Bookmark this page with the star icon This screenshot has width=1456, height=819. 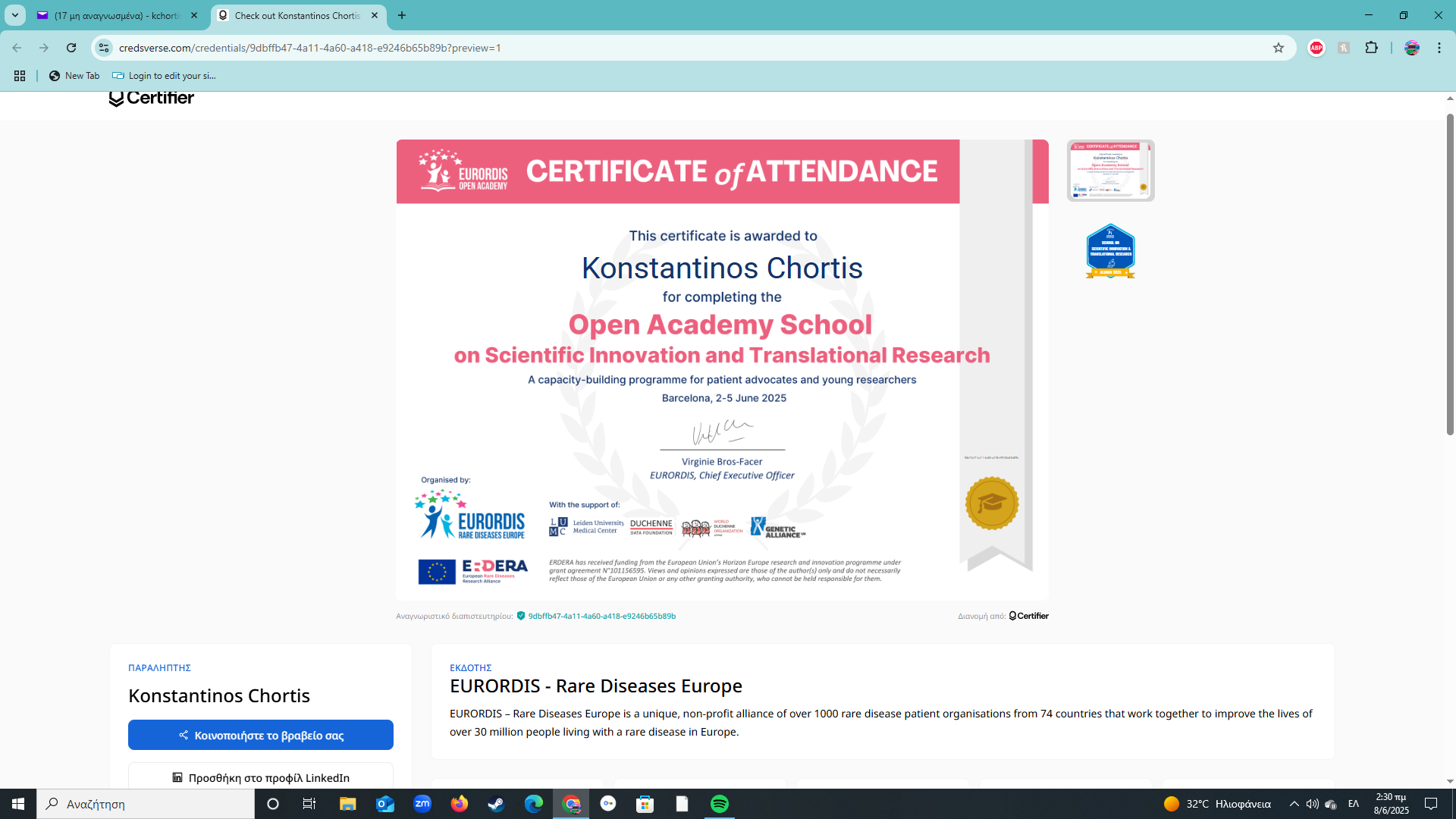tap(1279, 48)
